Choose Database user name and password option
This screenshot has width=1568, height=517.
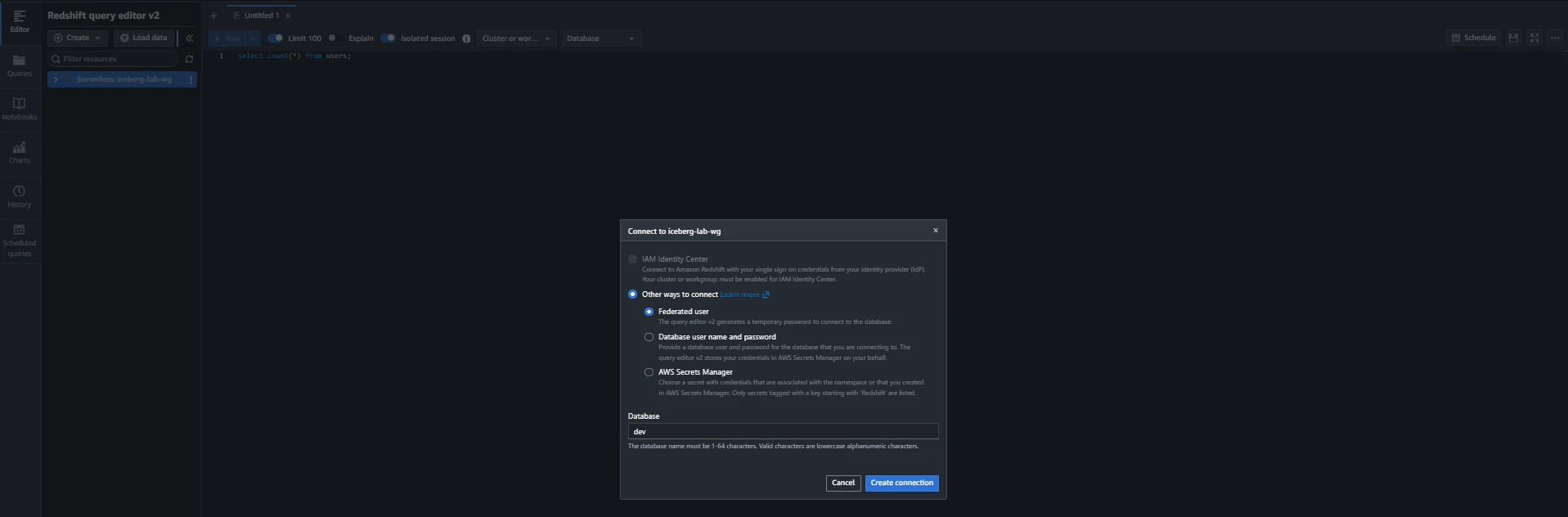[649, 337]
